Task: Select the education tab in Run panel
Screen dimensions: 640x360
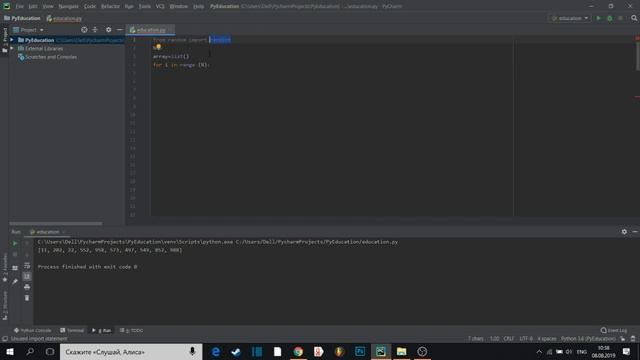Action: click(x=46, y=232)
